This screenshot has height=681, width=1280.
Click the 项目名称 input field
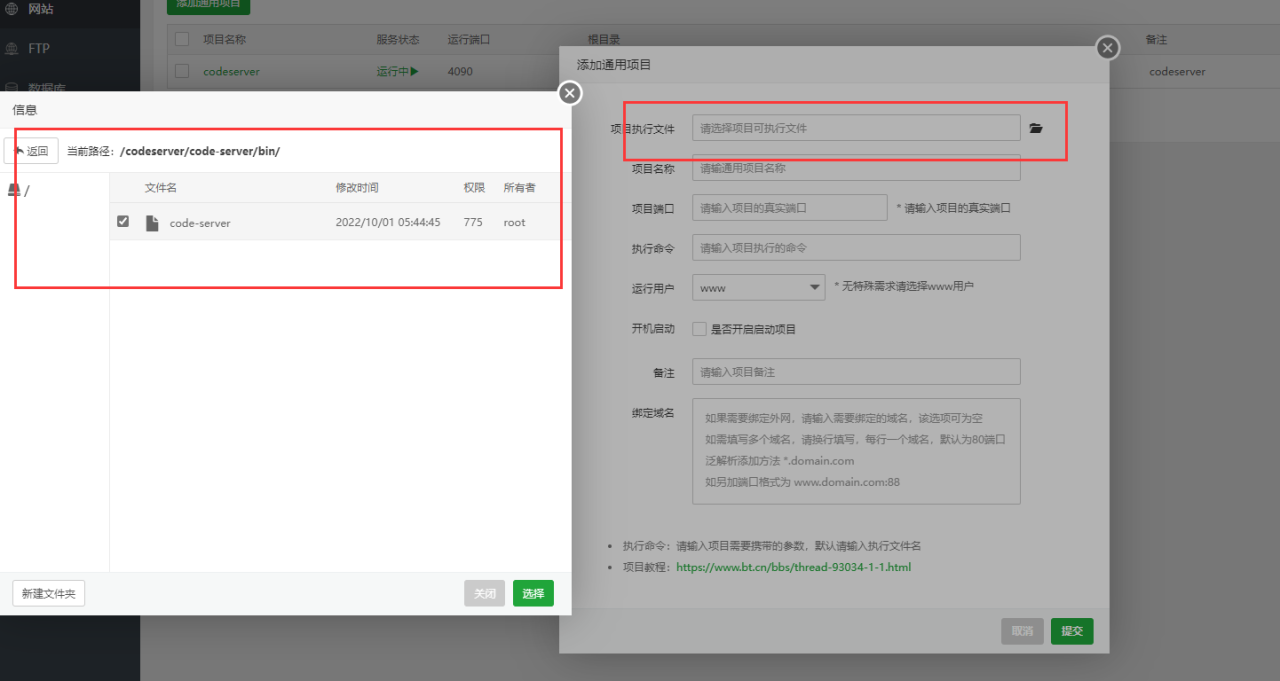click(856, 167)
